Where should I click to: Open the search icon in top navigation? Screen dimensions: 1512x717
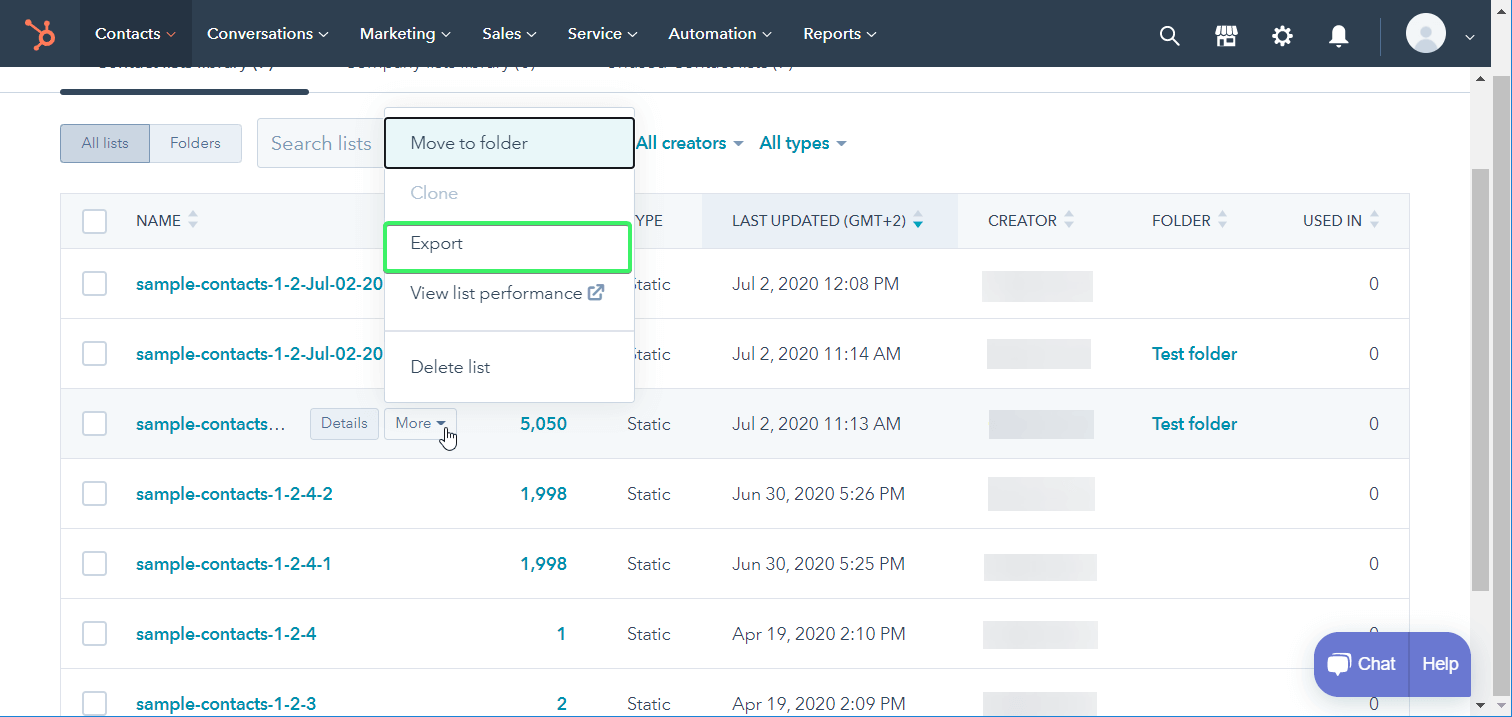[x=1169, y=33]
